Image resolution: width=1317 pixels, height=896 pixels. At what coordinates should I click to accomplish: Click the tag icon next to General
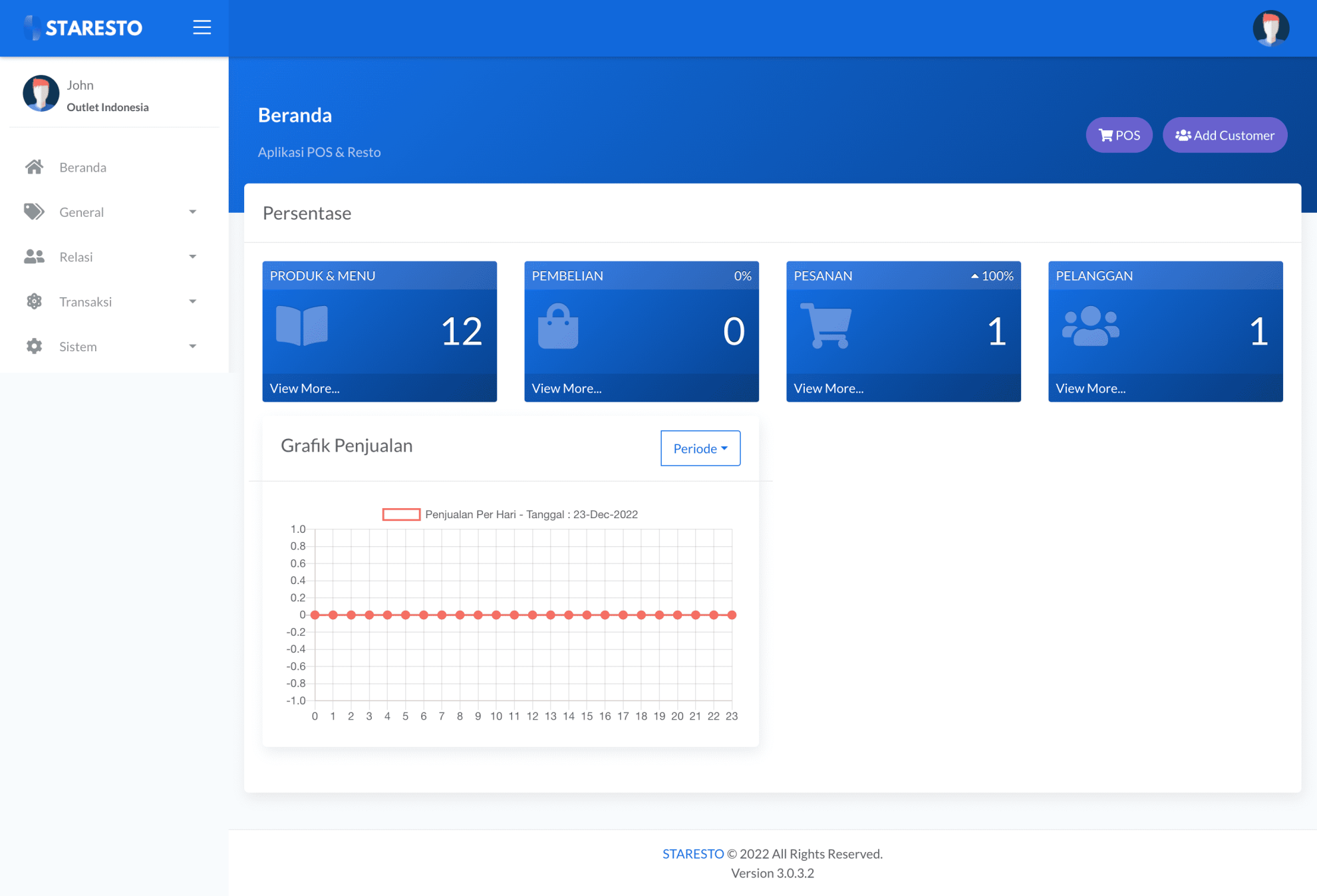point(34,212)
